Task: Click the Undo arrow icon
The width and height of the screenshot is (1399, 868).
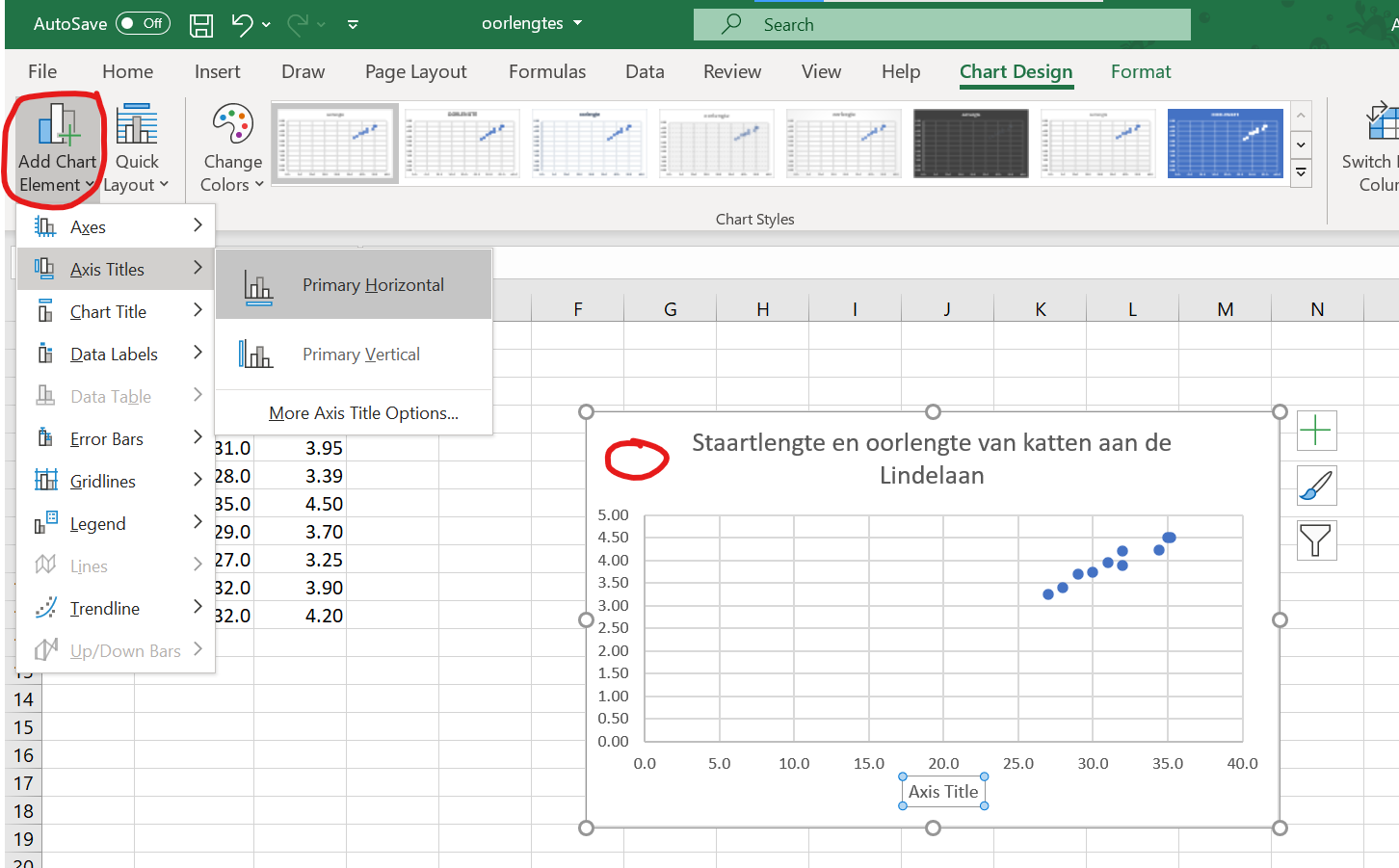Action: [x=242, y=25]
